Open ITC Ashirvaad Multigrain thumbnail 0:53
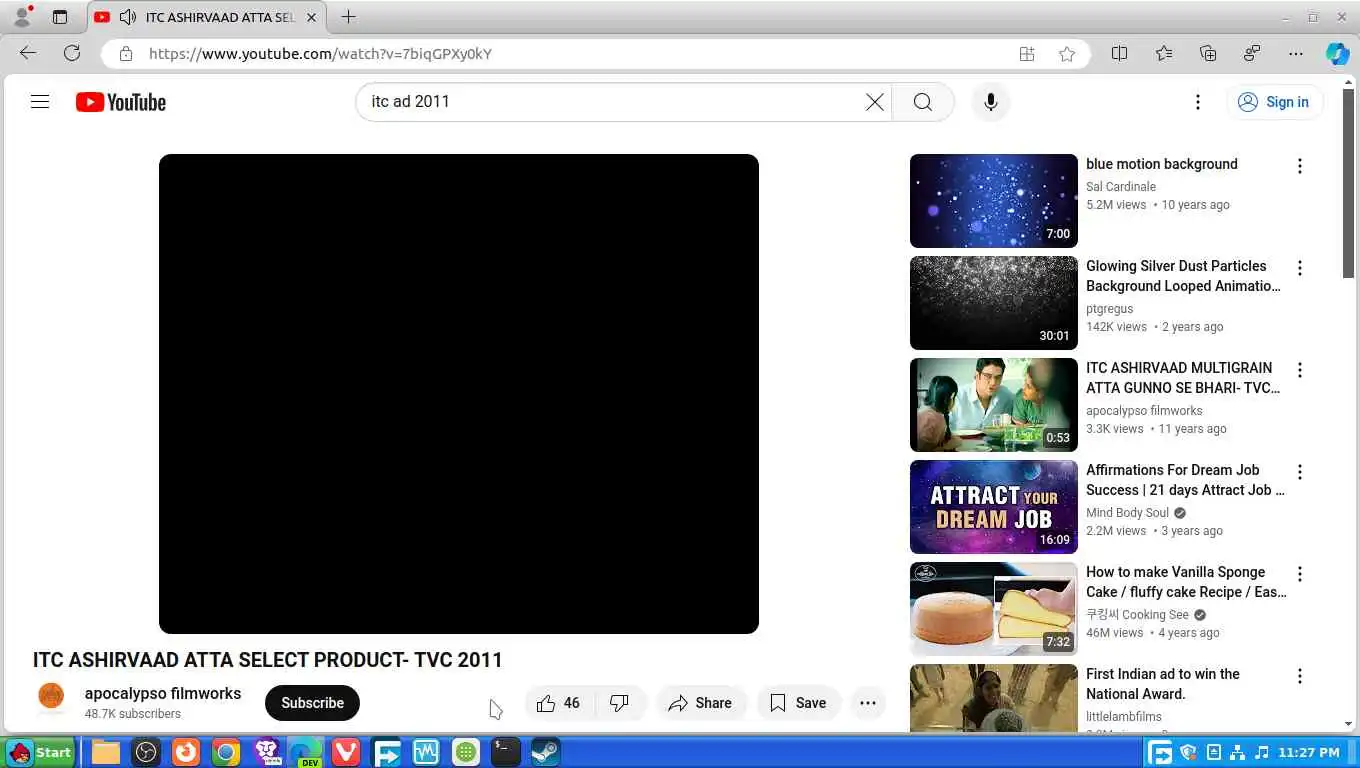The image size is (1360, 768). pyautogui.click(x=994, y=405)
